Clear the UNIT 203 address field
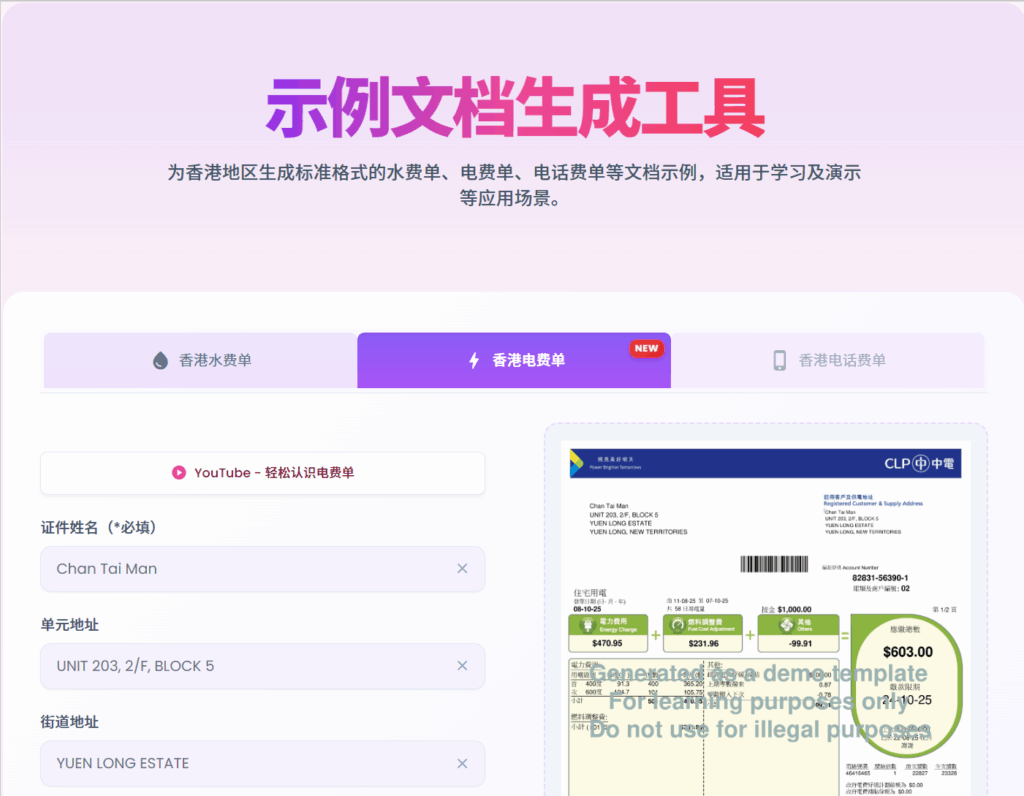 tap(462, 666)
